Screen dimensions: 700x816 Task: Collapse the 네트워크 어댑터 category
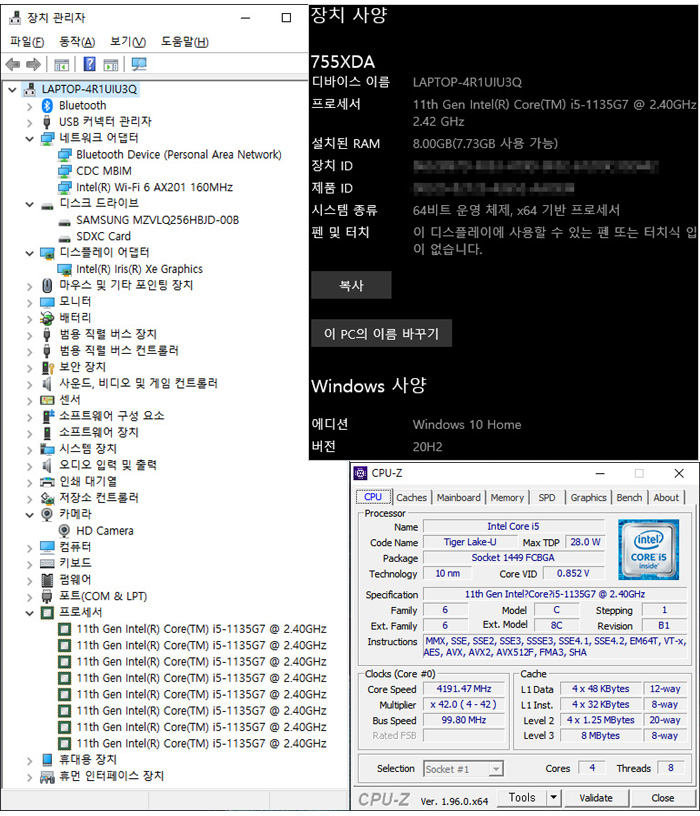click(x=29, y=138)
